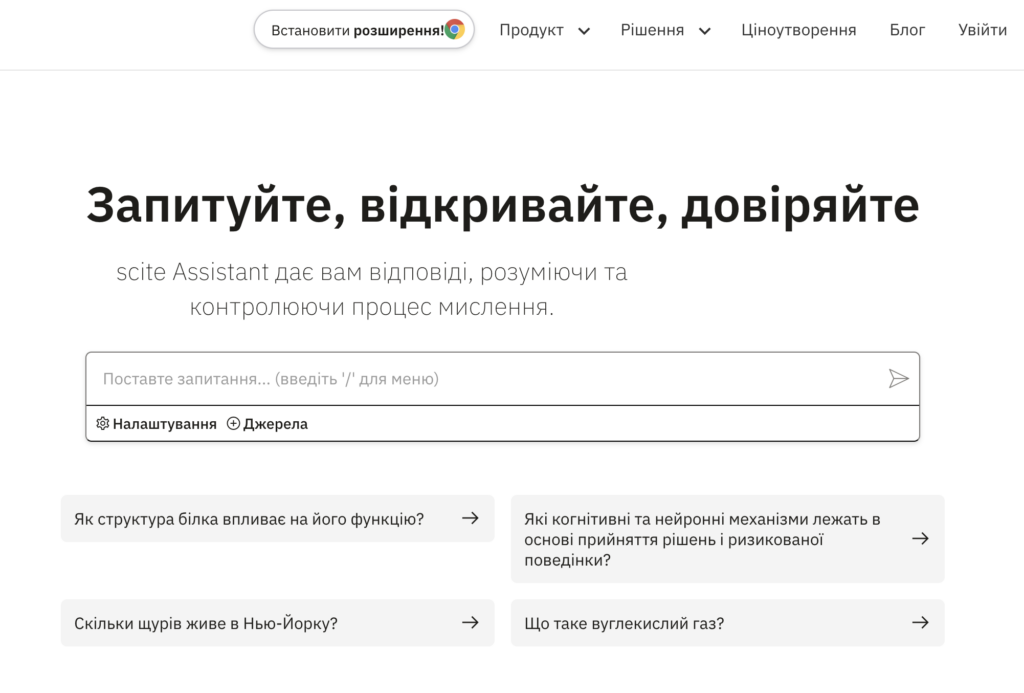This screenshot has width=1024, height=693.
Task: Select the Джерела sources option
Action: [x=275, y=424]
